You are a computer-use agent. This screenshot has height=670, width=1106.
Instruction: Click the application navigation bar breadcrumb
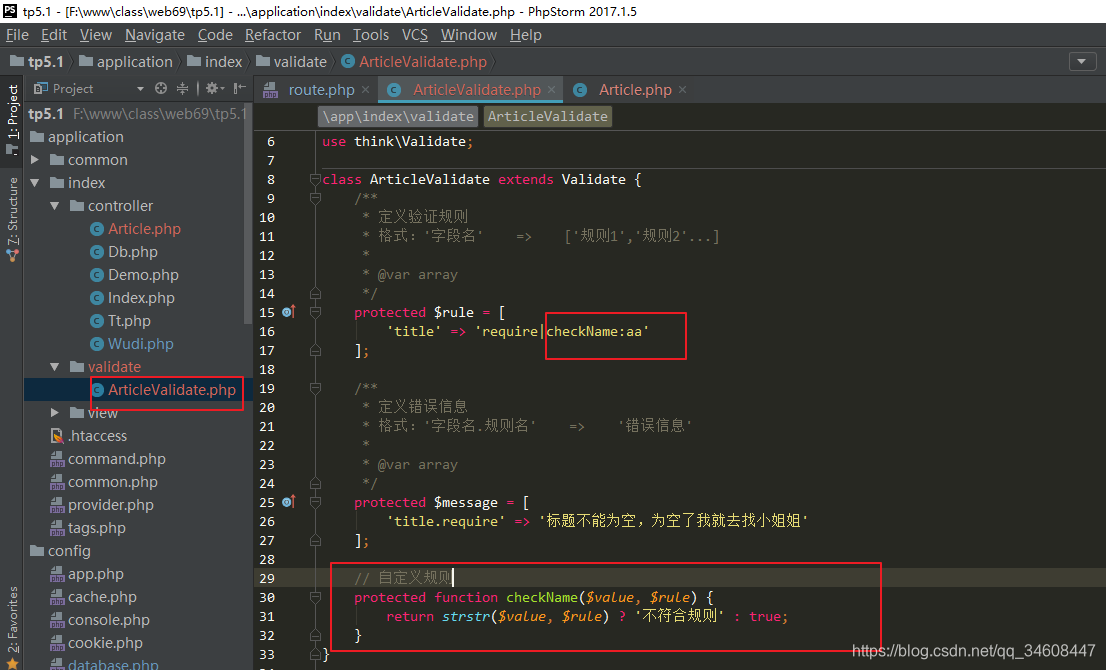pyautogui.click(x=126, y=62)
